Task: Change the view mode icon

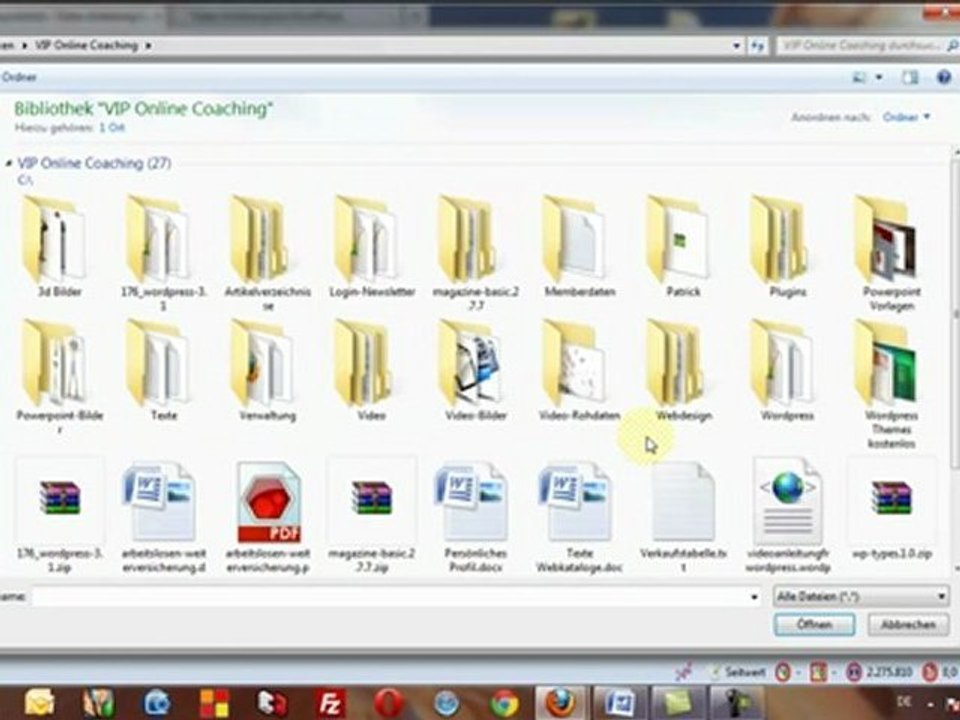Action: [860, 77]
